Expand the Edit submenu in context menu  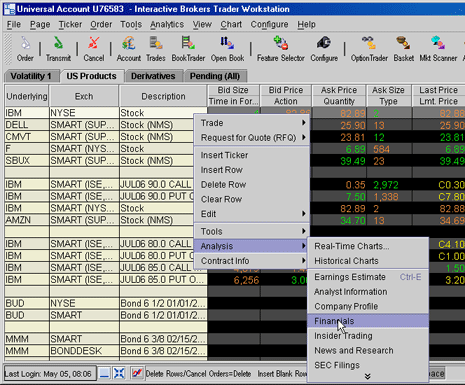[x=252, y=214]
